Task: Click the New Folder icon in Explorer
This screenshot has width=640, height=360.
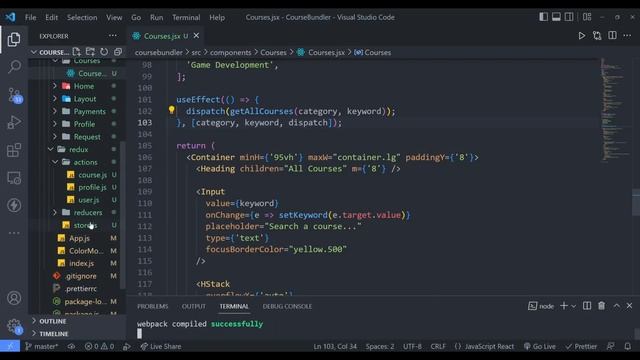Action: (90, 52)
